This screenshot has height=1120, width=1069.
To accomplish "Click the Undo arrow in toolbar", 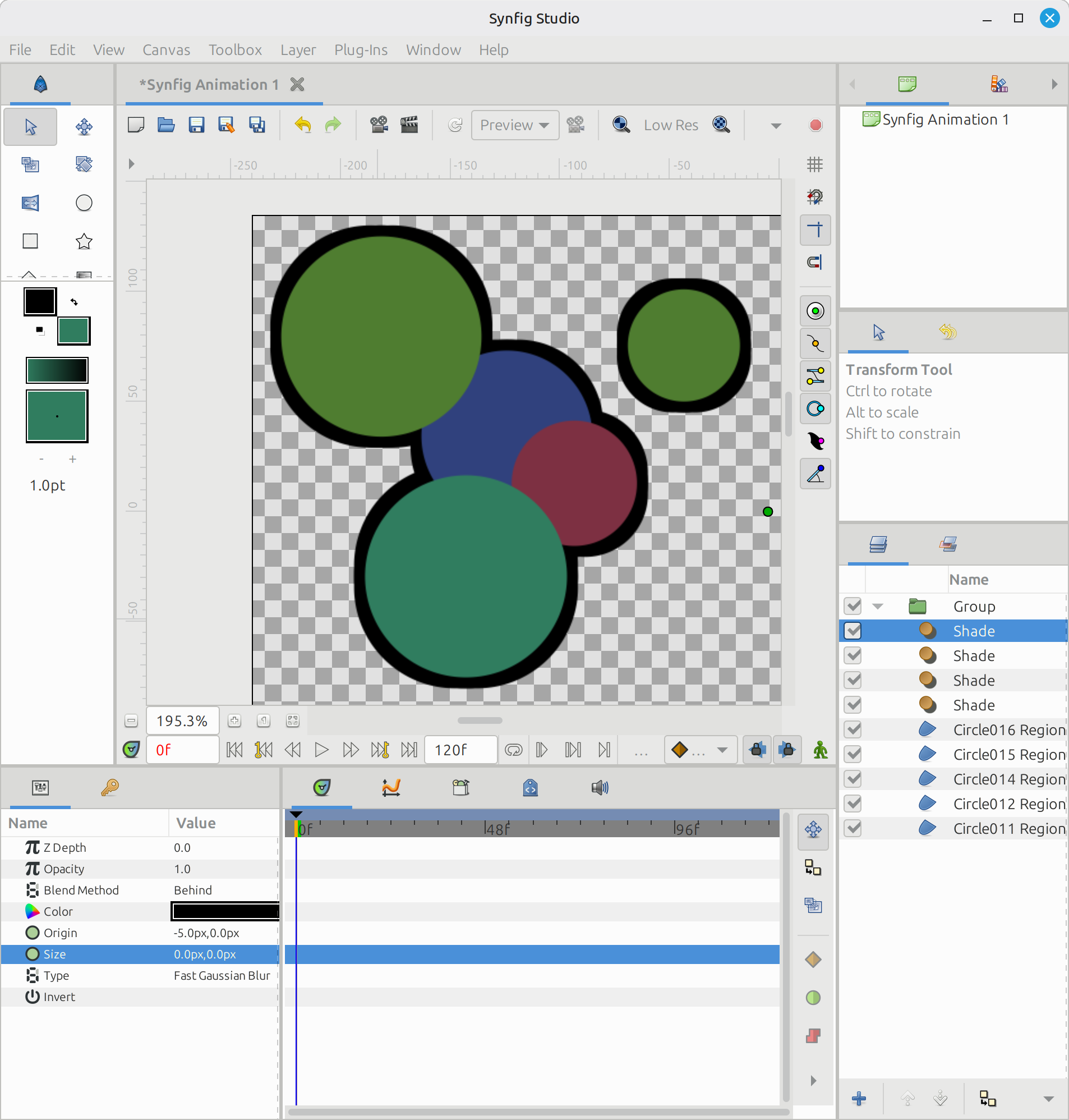I will tap(302, 125).
